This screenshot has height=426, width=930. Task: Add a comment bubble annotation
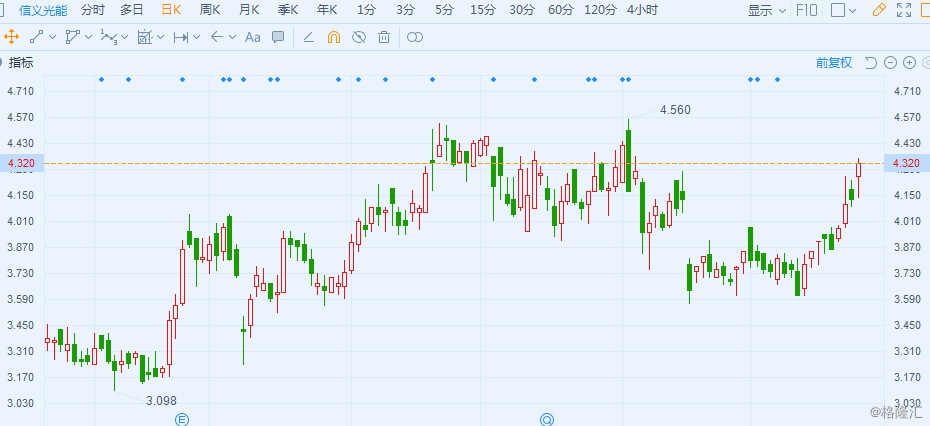278,37
